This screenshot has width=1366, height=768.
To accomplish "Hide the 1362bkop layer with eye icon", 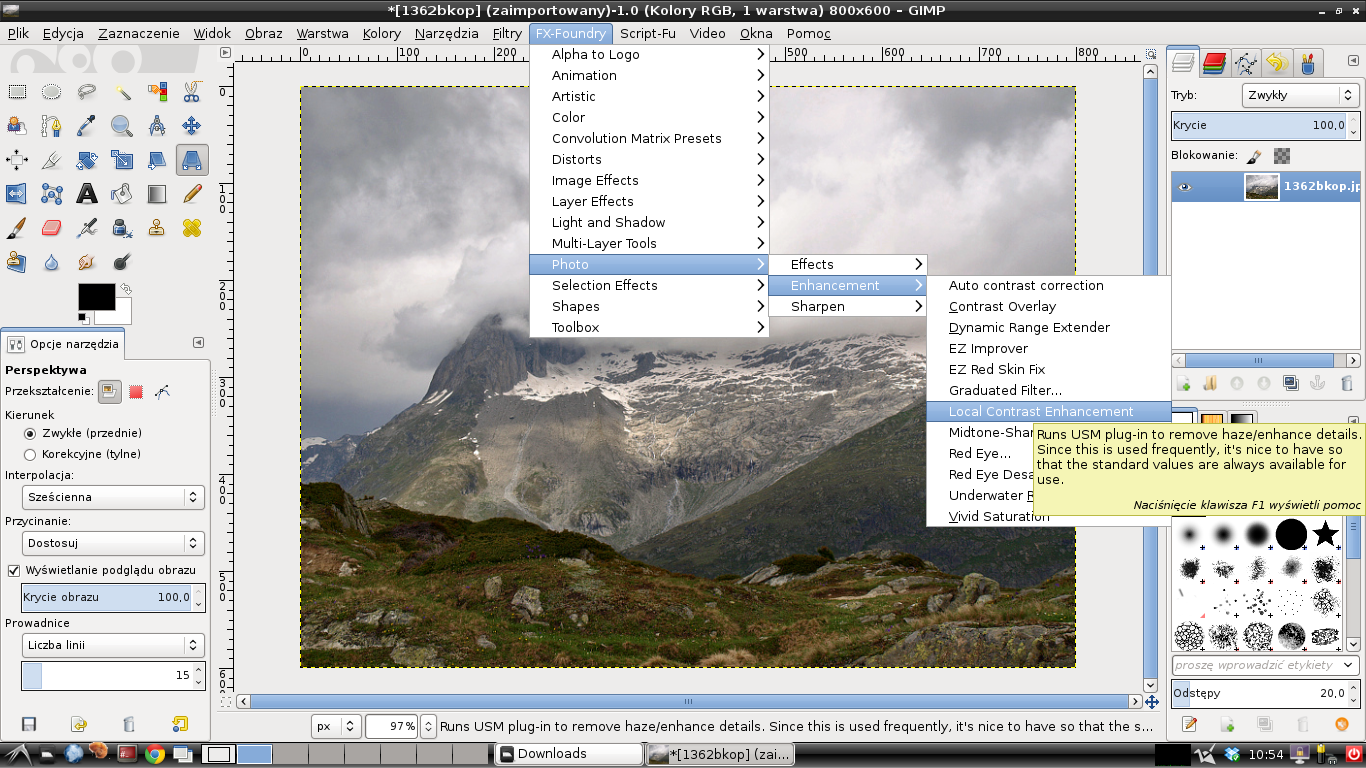I will click(1185, 187).
